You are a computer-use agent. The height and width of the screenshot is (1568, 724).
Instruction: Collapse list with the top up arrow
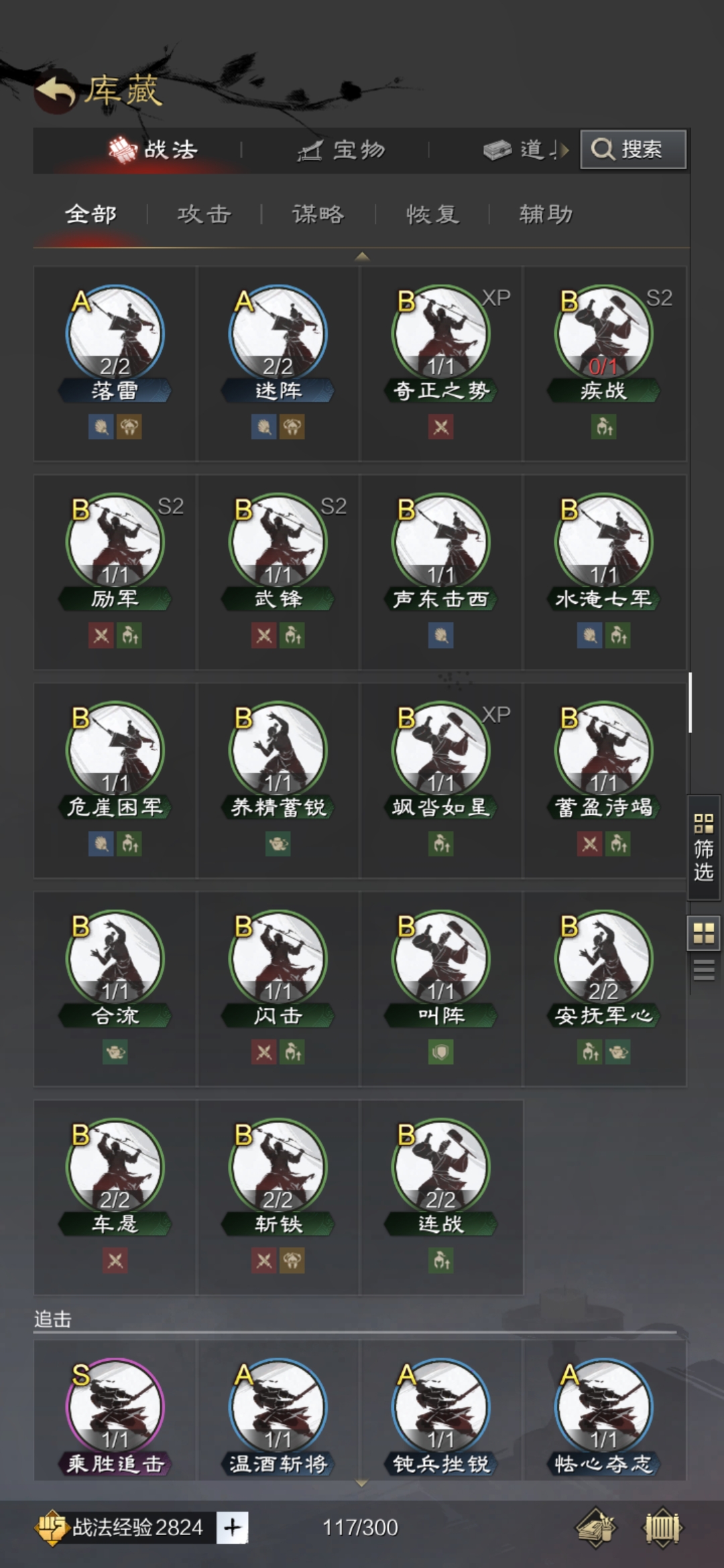[x=362, y=257]
